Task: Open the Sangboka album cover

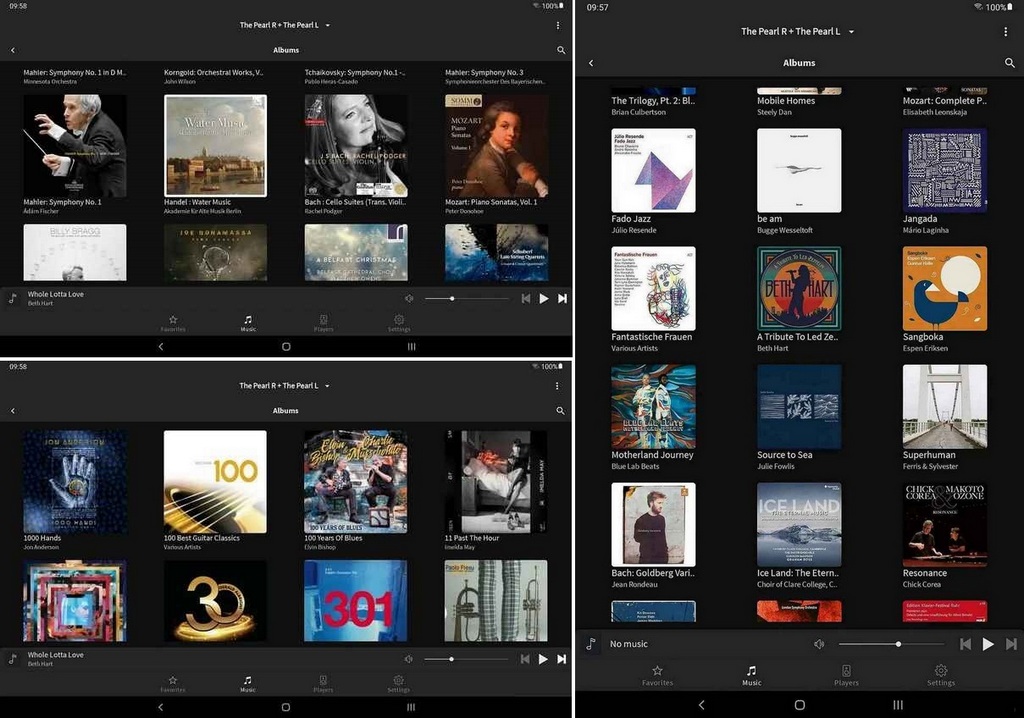Action: tap(945, 289)
